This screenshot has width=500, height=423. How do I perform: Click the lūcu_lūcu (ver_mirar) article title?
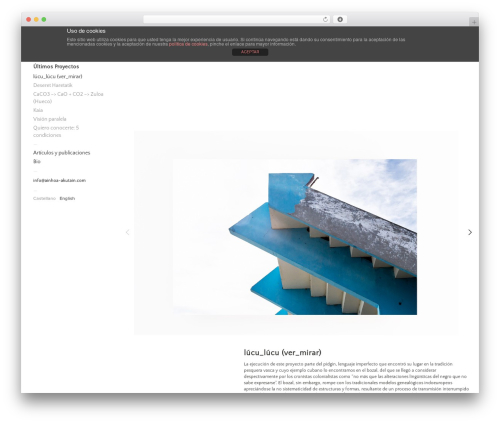coord(282,352)
